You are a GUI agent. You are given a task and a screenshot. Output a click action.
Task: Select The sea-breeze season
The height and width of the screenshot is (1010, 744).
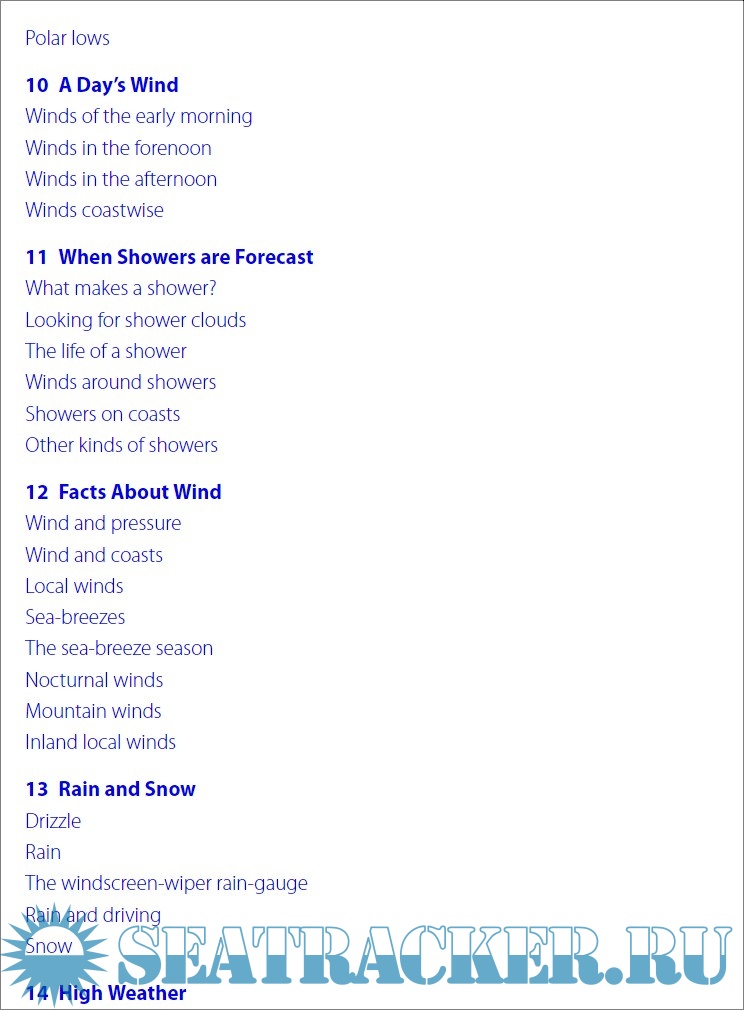point(119,648)
